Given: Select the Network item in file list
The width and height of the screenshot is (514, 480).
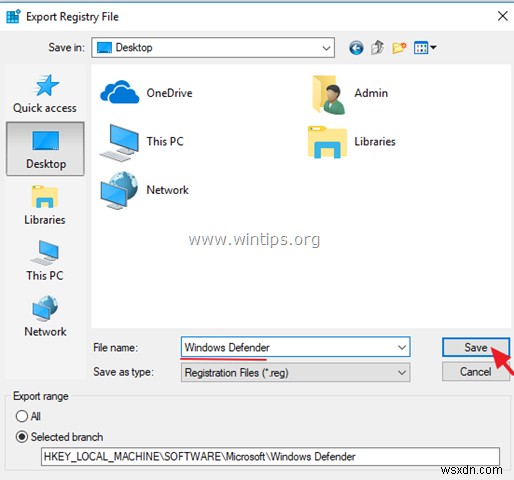Looking at the screenshot, I should (x=144, y=190).
